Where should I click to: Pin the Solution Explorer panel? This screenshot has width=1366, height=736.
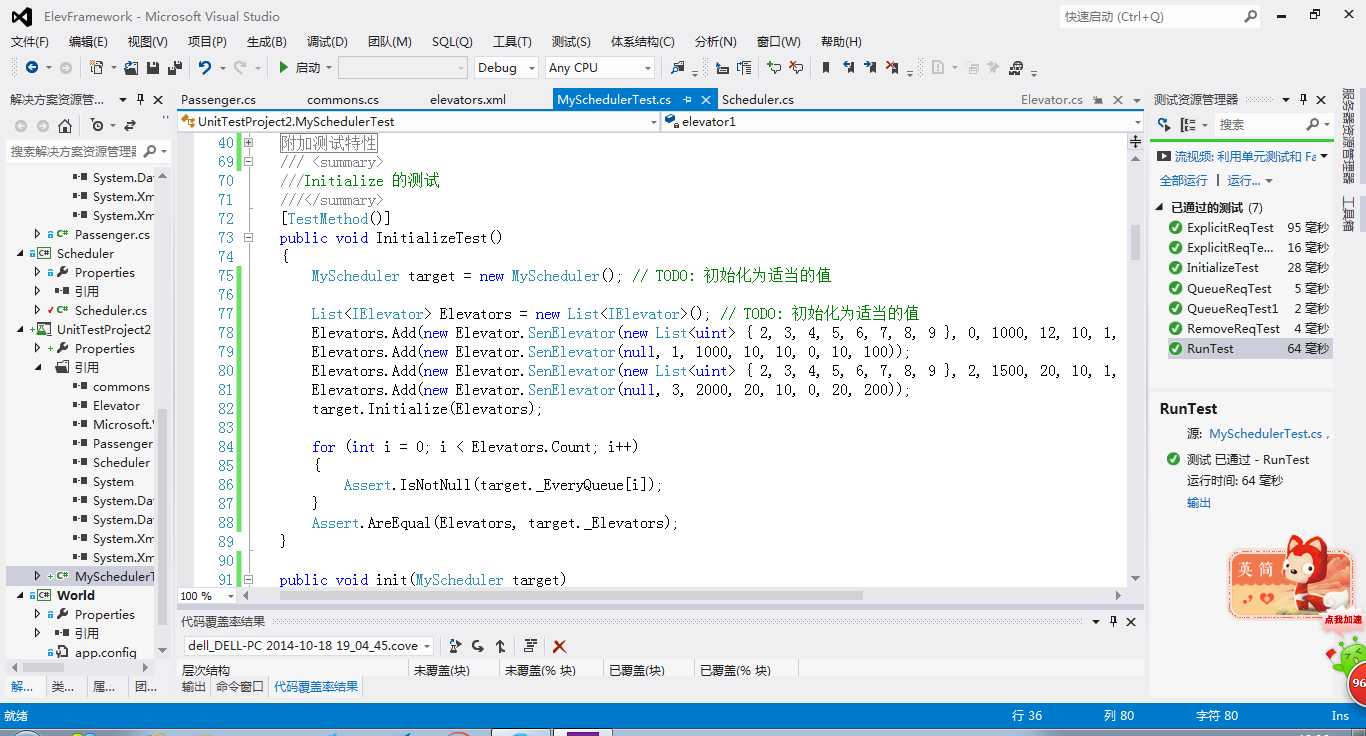pos(141,100)
